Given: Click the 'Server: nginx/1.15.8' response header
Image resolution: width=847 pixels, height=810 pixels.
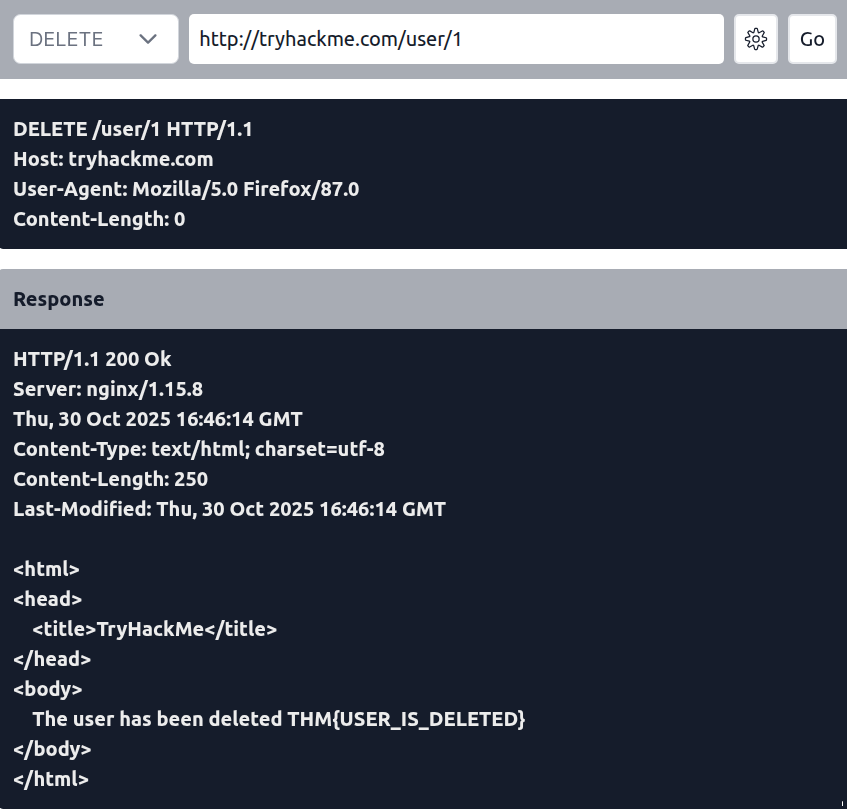Looking at the screenshot, I should pos(108,389).
